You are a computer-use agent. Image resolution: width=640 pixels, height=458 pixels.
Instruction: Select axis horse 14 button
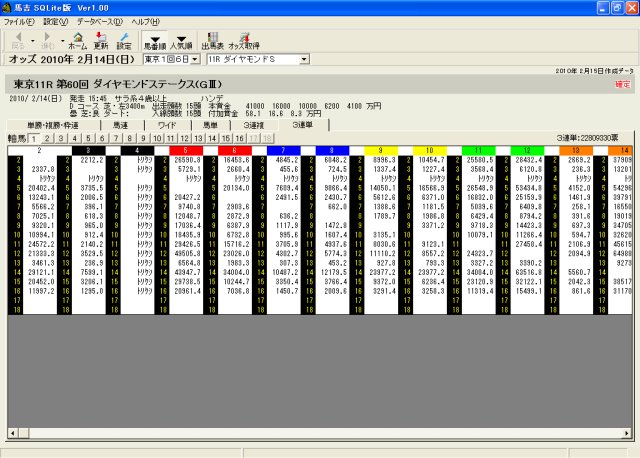click(x=212, y=138)
